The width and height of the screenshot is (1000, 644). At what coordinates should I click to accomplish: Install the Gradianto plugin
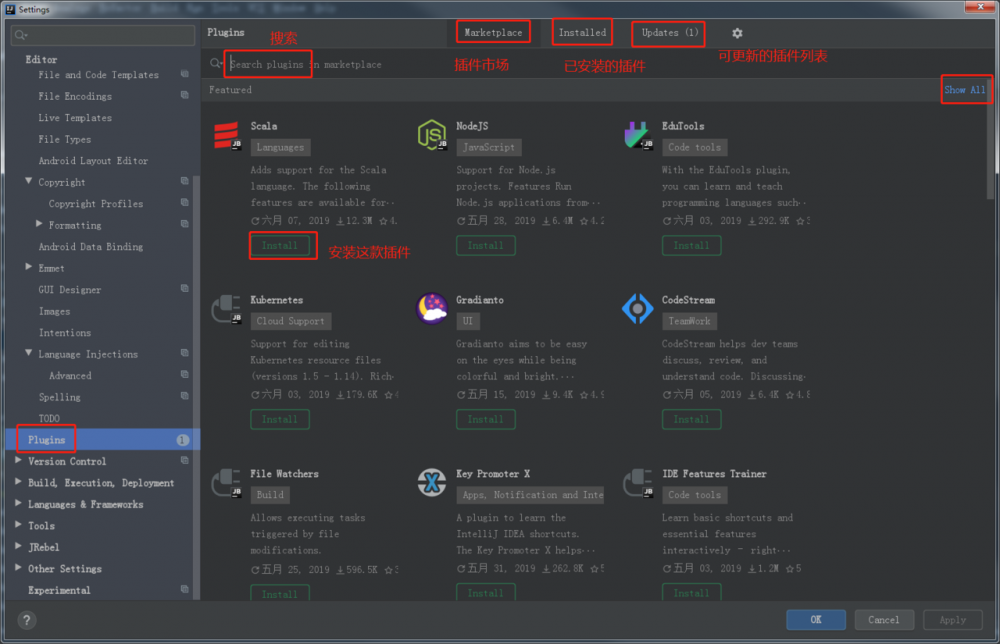click(486, 420)
